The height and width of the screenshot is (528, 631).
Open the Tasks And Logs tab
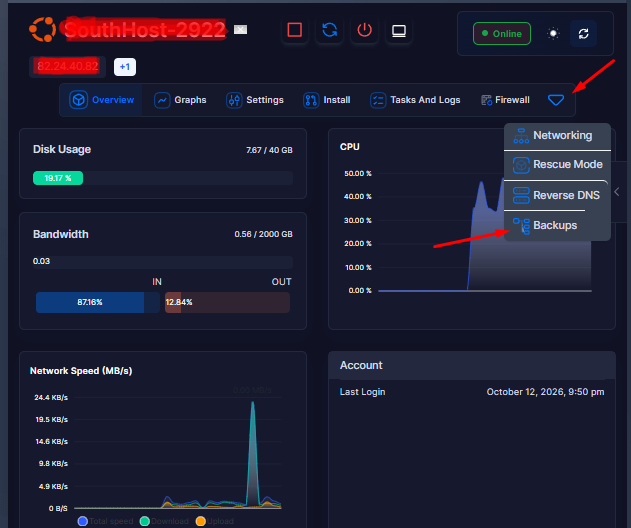tap(415, 100)
